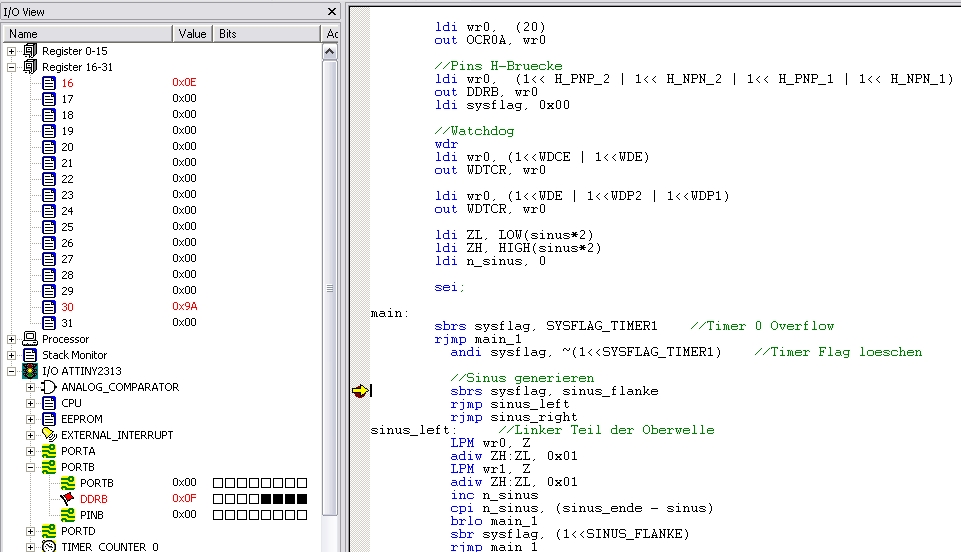Click the Value column header
The image size is (961, 552).
pyautogui.click(x=192, y=34)
